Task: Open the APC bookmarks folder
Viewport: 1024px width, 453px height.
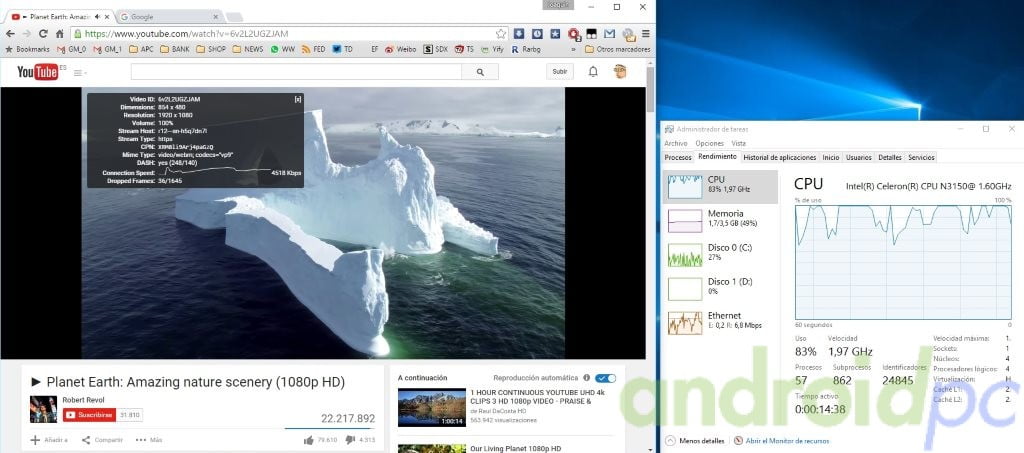Action: (141, 49)
